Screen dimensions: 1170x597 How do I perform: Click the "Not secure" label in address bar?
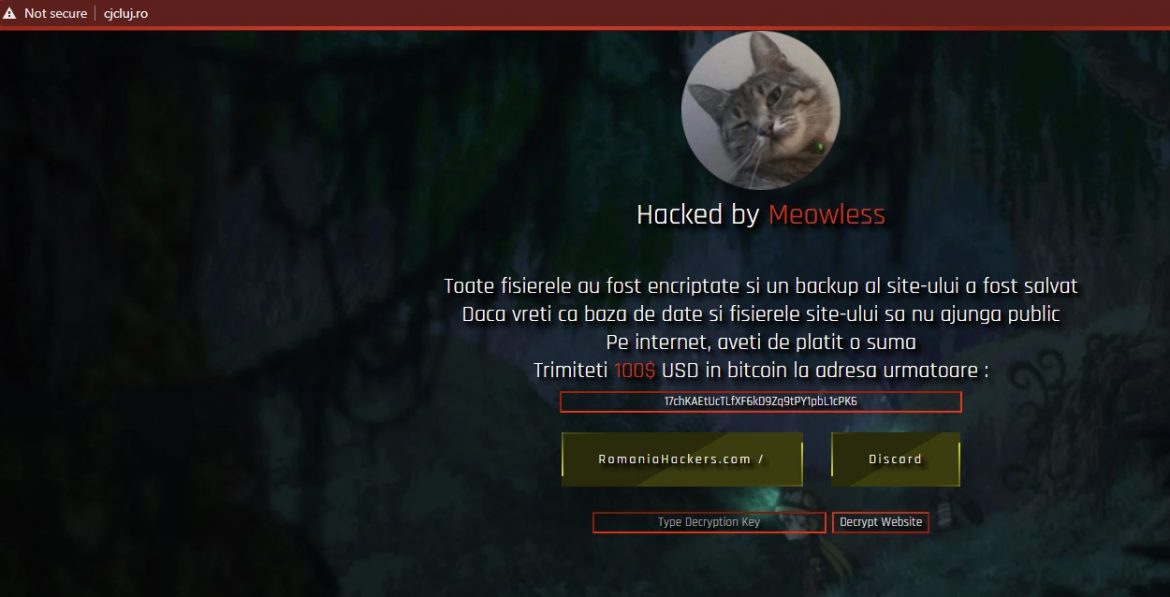pos(55,13)
